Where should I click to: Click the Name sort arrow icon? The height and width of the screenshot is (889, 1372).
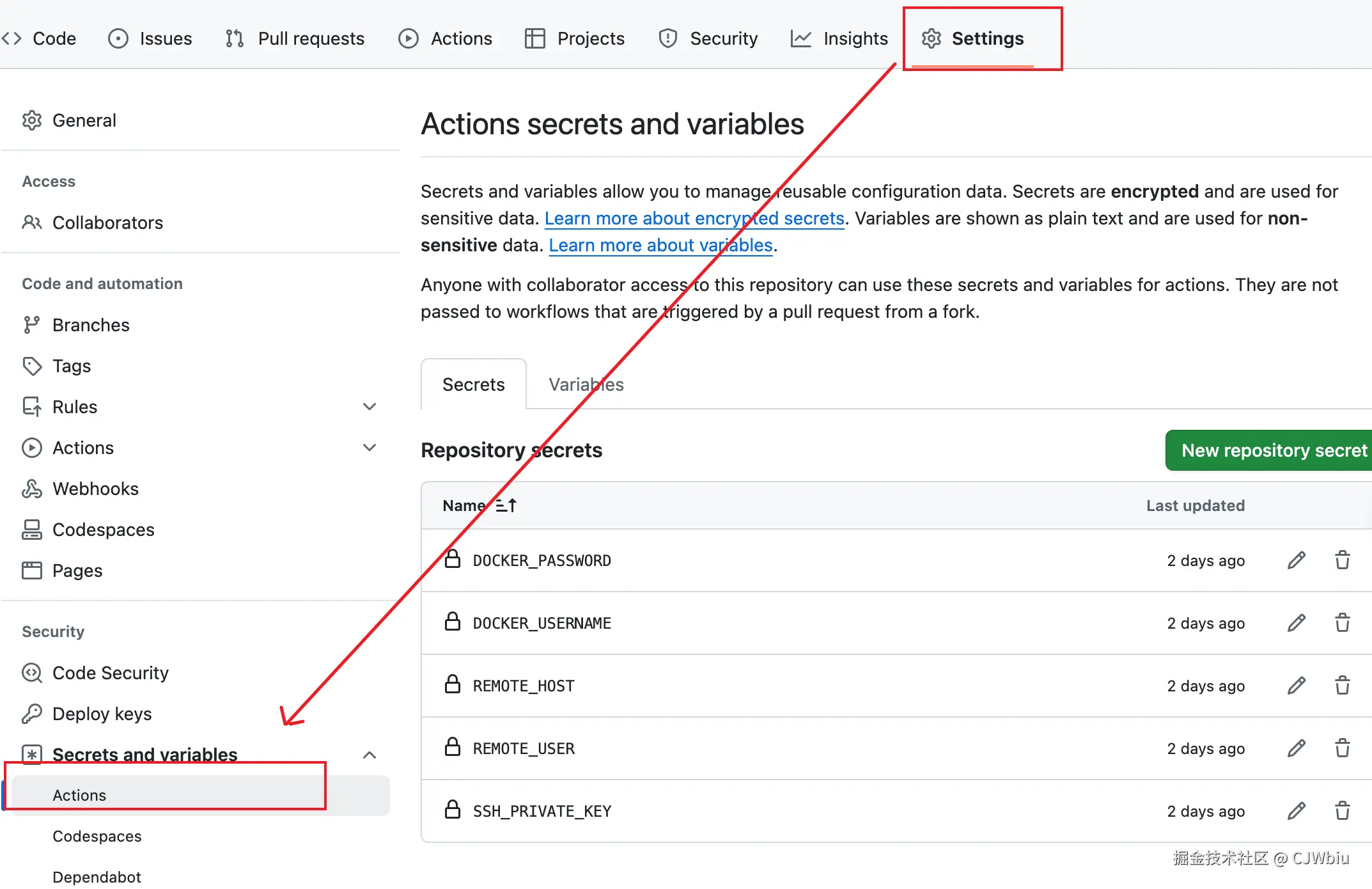[506, 505]
